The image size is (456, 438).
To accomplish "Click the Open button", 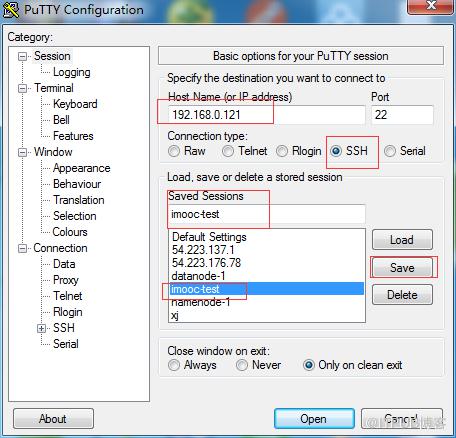I will [314, 419].
